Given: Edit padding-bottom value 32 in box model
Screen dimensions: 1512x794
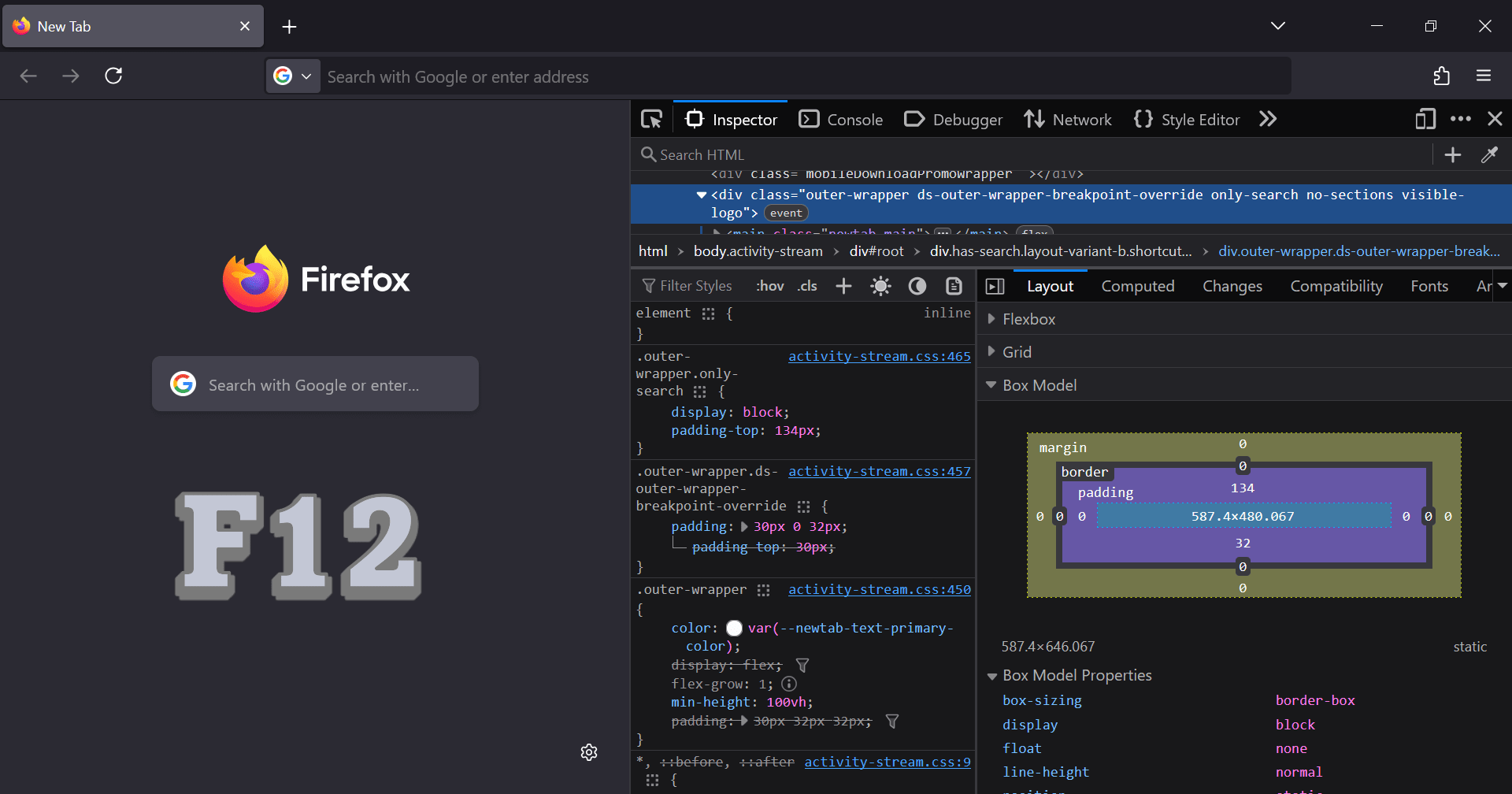Looking at the screenshot, I should coord(1243,544).
